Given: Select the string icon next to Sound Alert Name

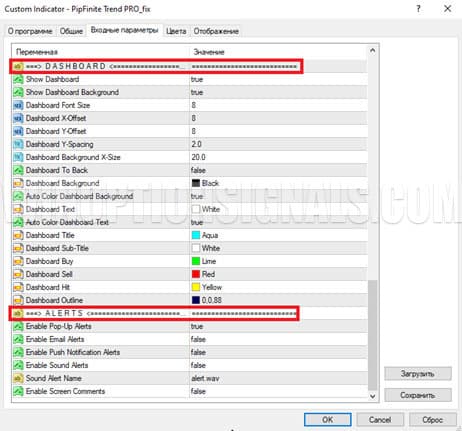Looking at the screenshot, I should [18, 378].
